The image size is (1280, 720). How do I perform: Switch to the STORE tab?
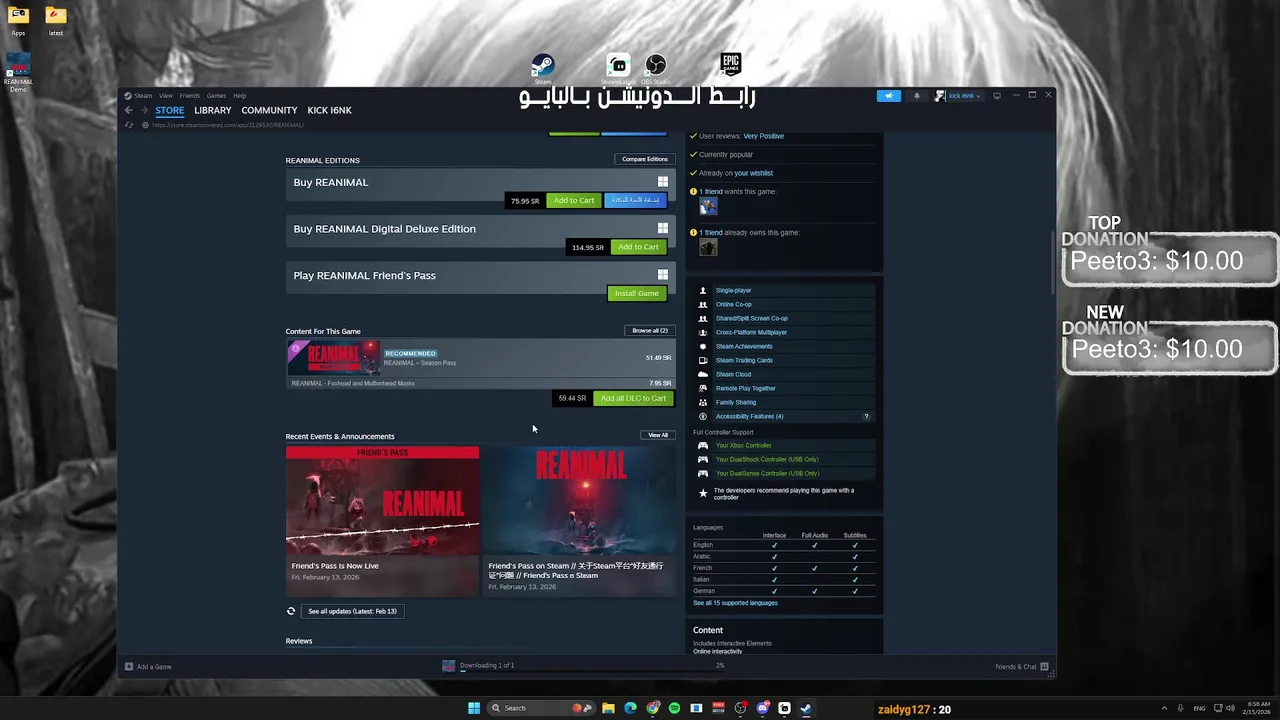[x=169, y=110]
